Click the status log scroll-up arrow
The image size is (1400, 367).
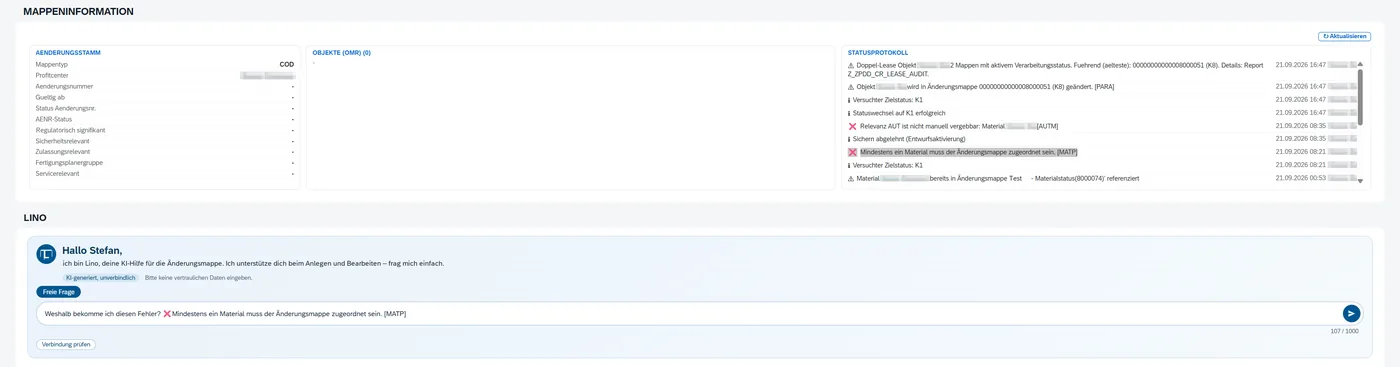[1359, 64]
